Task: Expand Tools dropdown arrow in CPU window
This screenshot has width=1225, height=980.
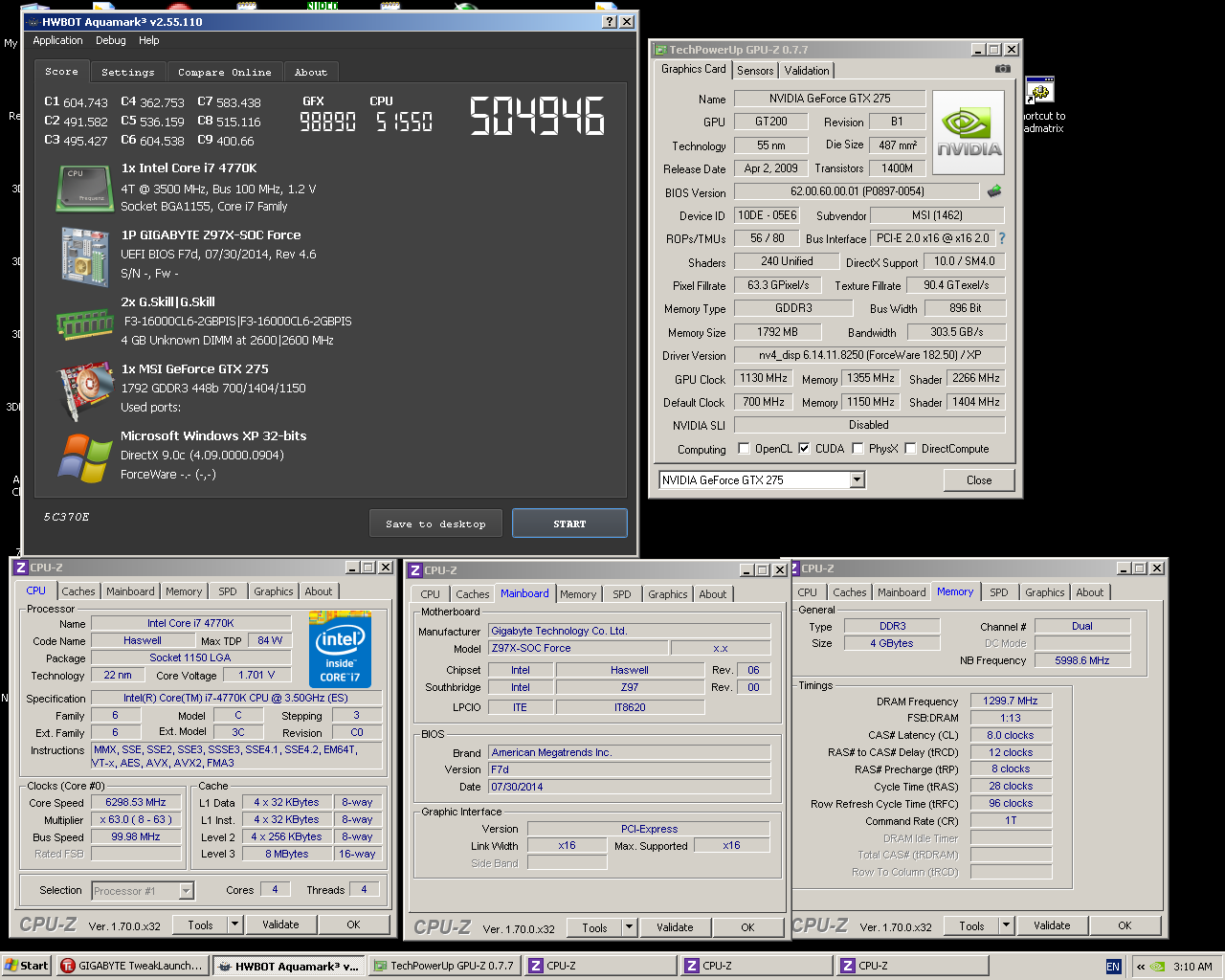Action: click(x=234, y=924)
